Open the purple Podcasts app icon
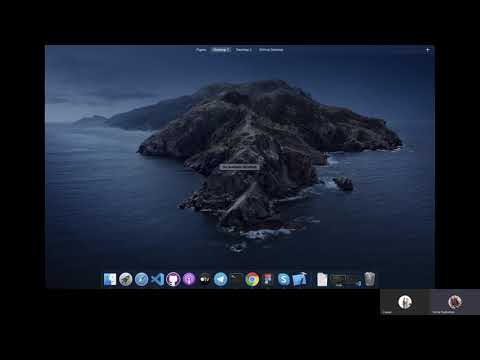Screen dimensions: 480x360 189,279
